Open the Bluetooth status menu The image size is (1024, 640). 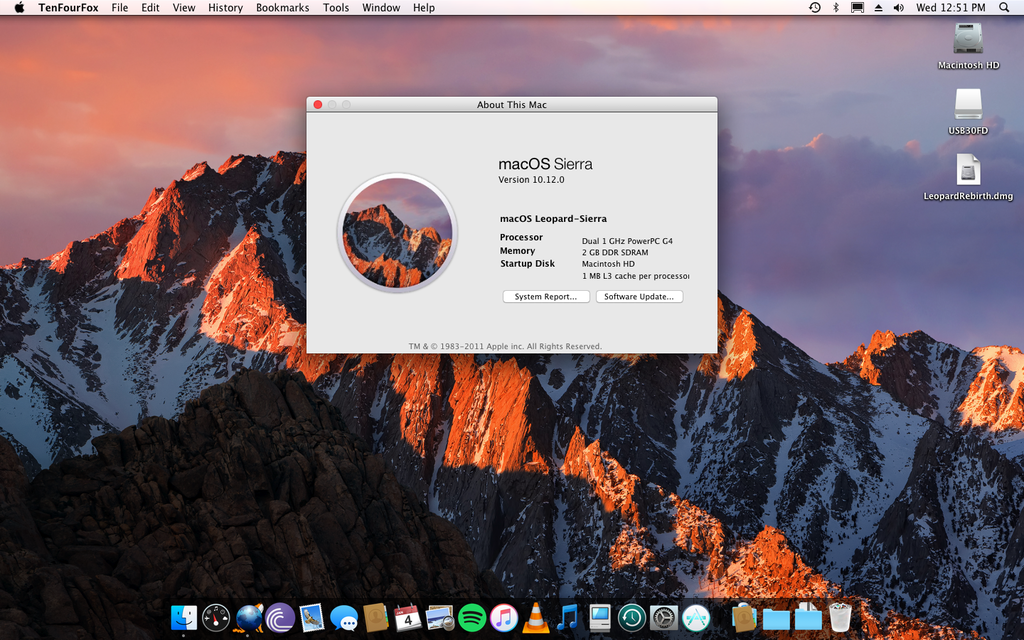(835, 8)
